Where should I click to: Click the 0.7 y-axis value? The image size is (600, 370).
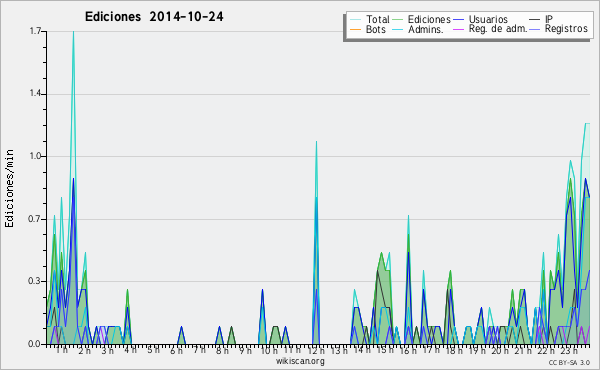coord(35,219)
